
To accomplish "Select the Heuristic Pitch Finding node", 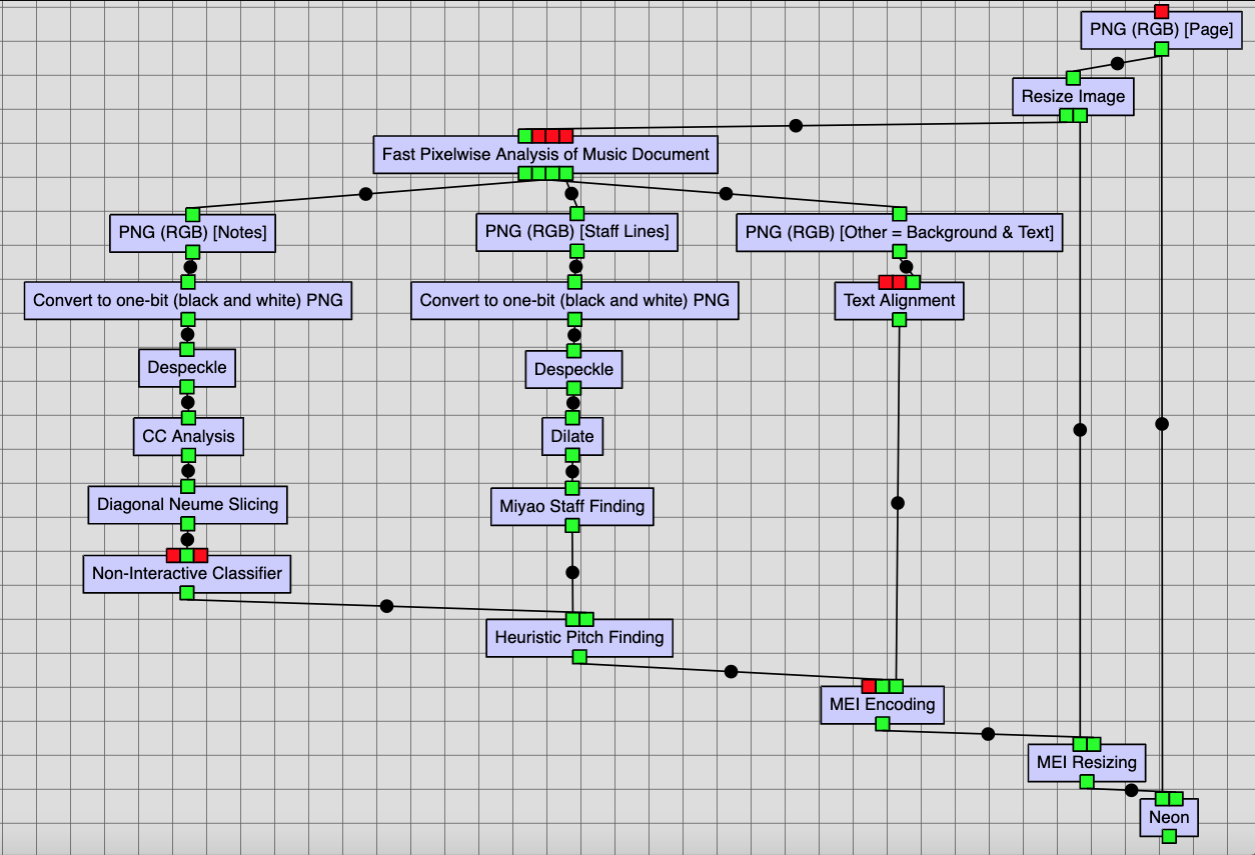I will 579,638.
